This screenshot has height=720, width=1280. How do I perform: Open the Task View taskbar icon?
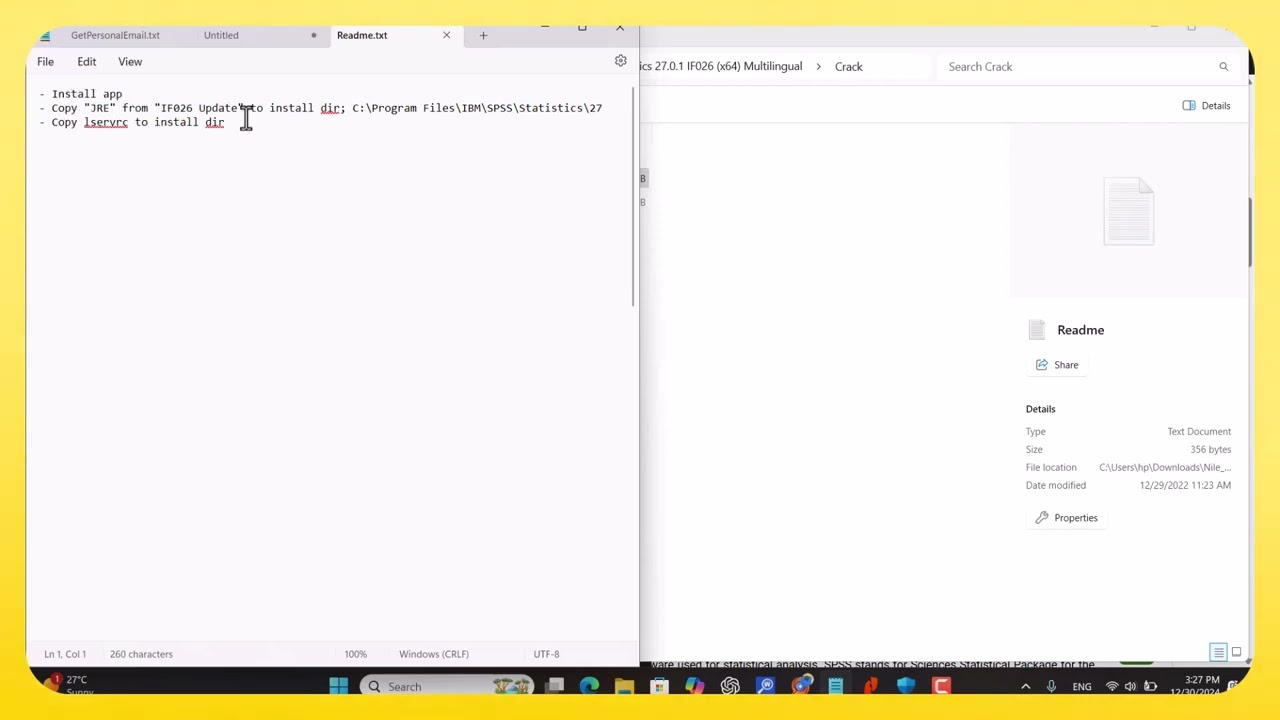tap(555, 686)
